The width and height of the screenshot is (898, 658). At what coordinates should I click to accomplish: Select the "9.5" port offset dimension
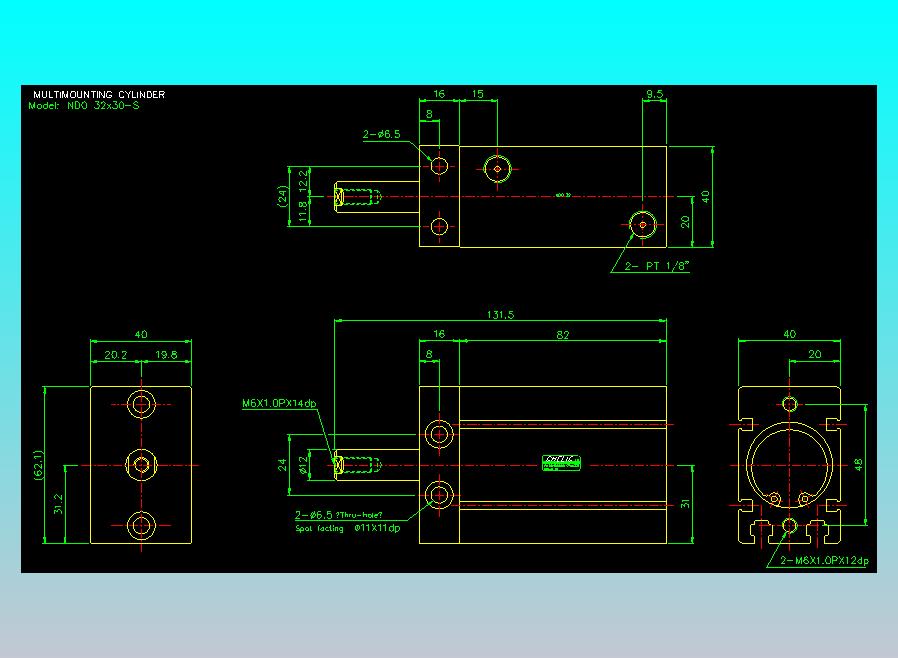655,94
